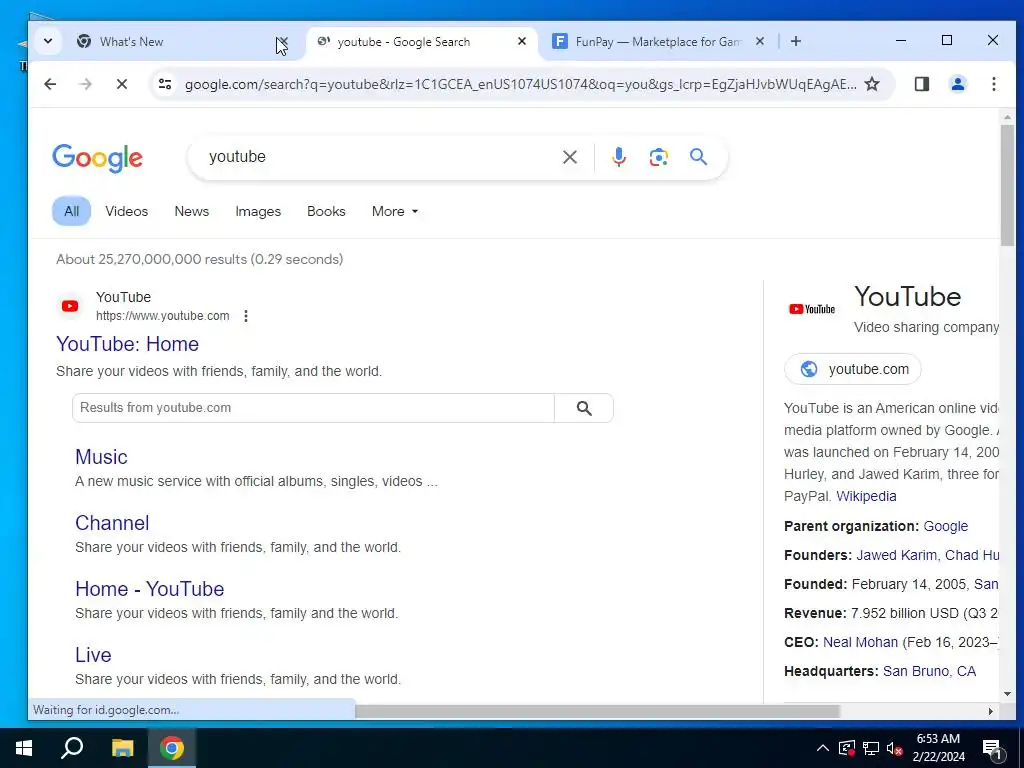Stop loading the page

point(121,84)
